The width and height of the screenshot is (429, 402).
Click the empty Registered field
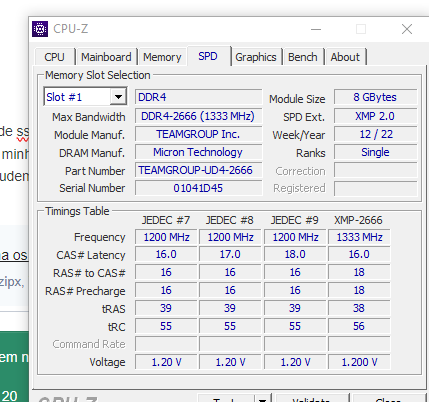375,188
